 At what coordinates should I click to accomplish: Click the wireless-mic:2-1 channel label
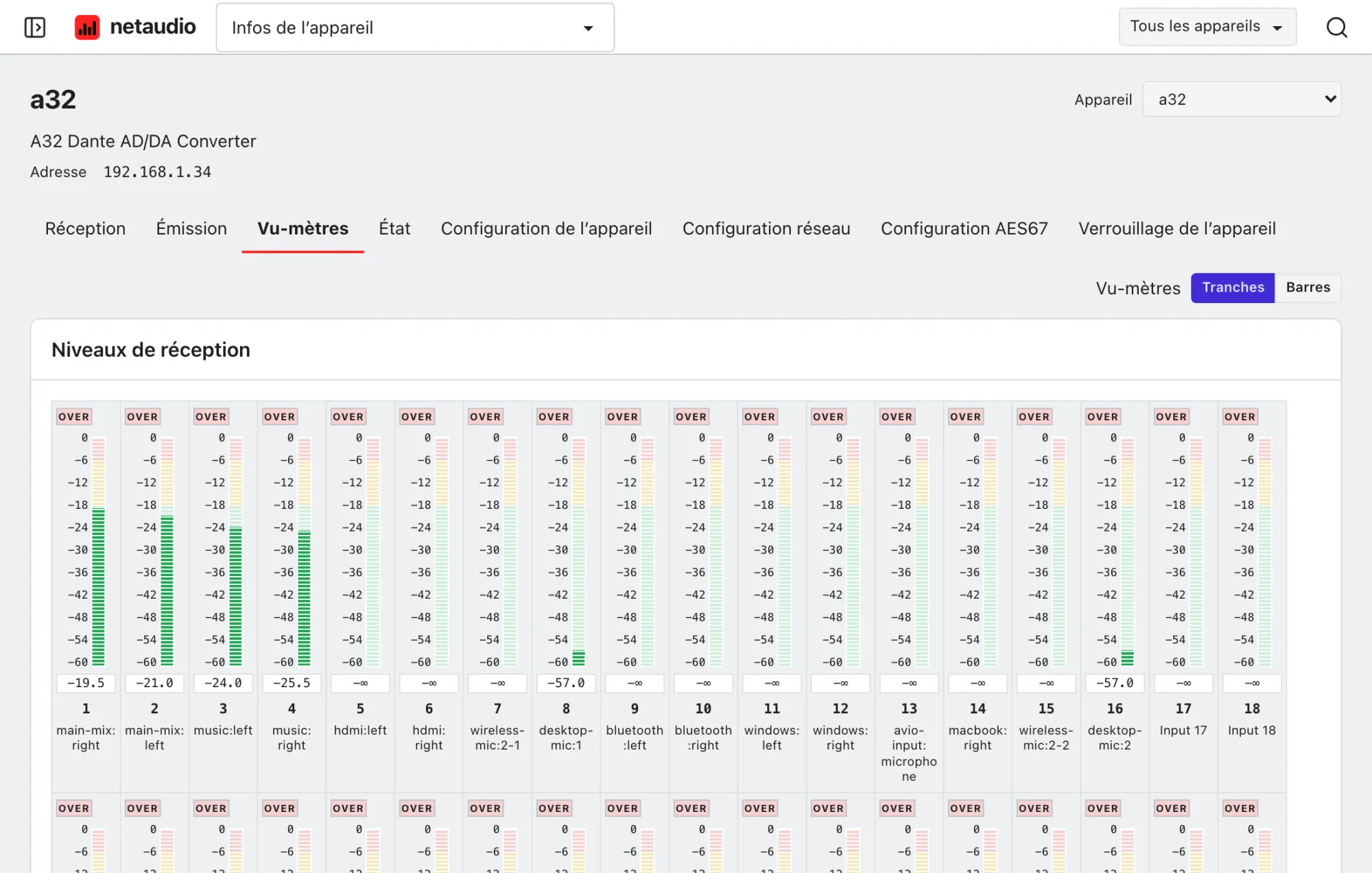pyautogui.click(x=497, y=738)
